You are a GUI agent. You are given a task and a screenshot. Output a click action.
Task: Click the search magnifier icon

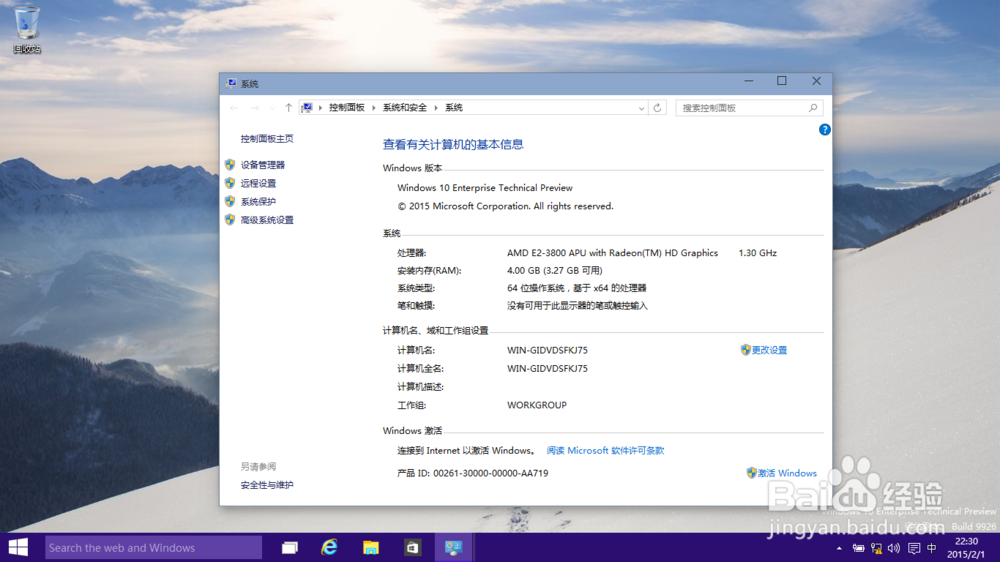[x=812, y=108]
